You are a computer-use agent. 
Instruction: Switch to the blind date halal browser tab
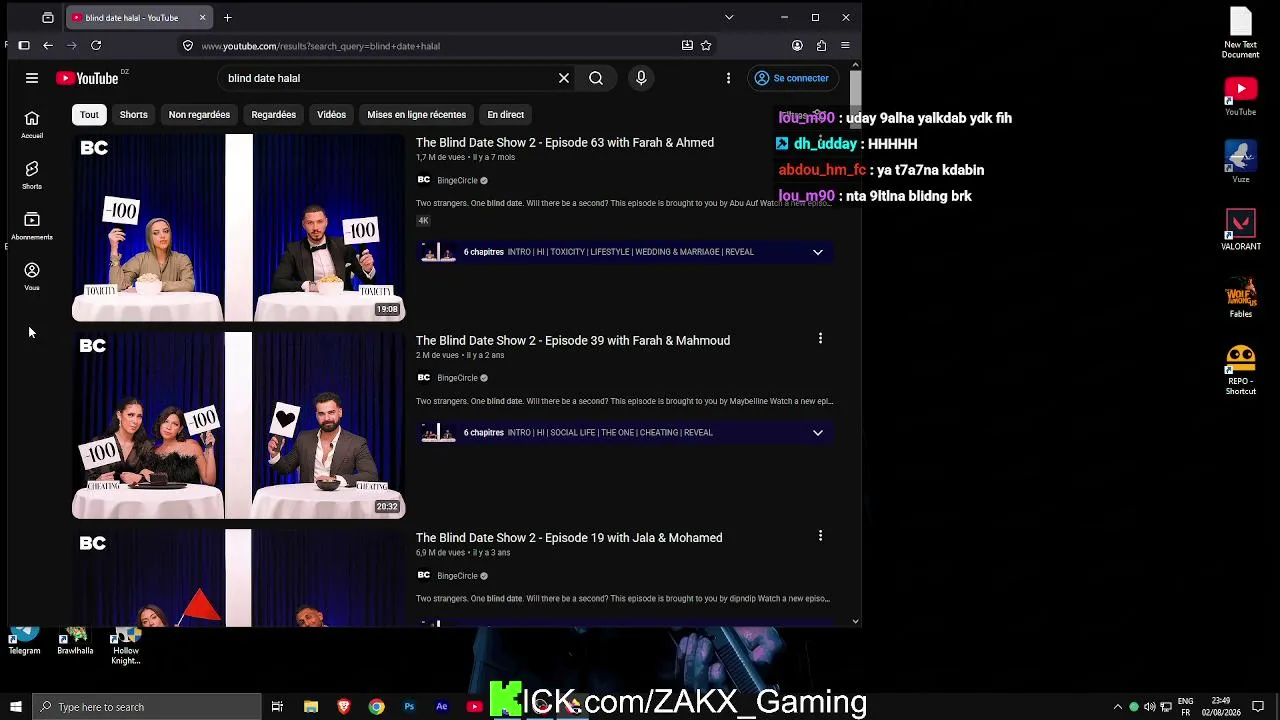coord(139,17)
